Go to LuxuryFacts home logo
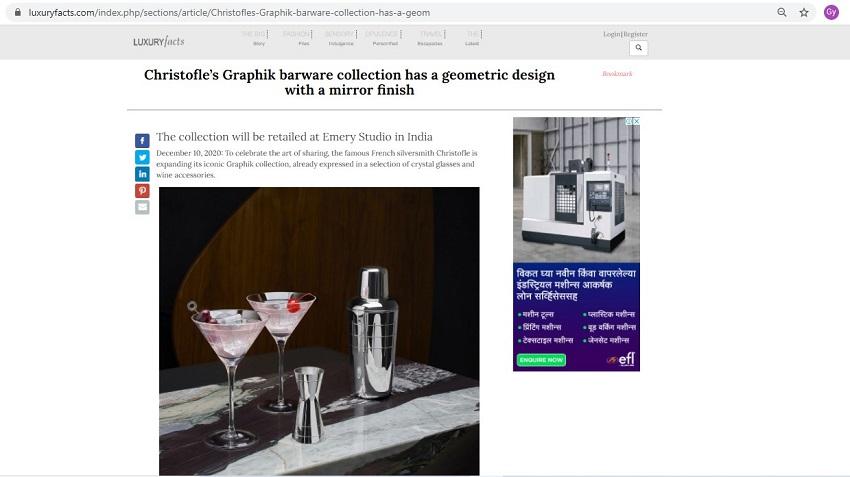The width and height of the screenshot is (850, 477). pos(159,42)
